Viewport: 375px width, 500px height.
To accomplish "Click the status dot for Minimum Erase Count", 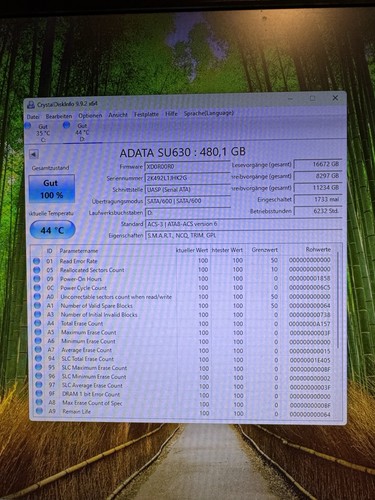I will point(38,341).
